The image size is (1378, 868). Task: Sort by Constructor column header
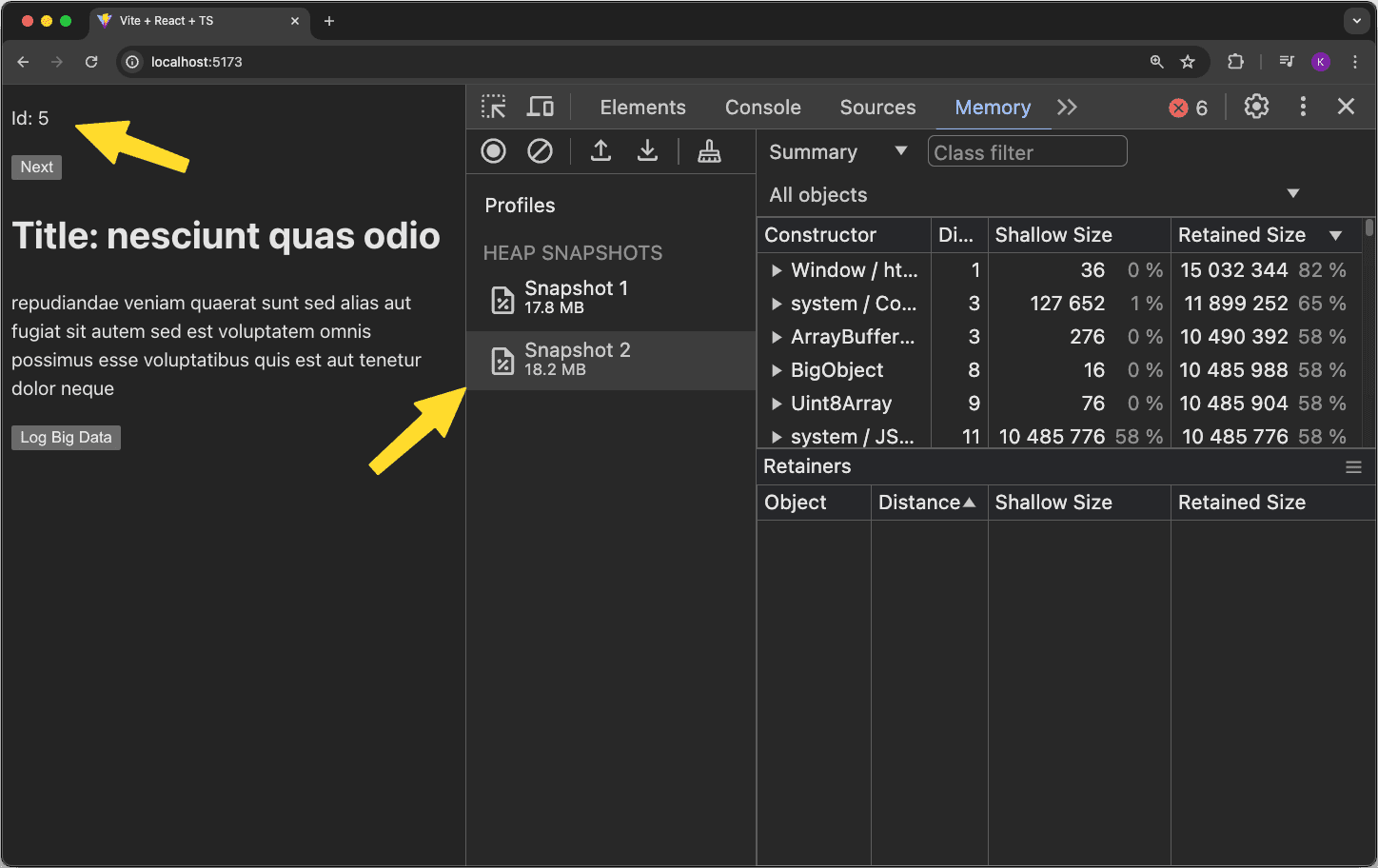point(843,235)
